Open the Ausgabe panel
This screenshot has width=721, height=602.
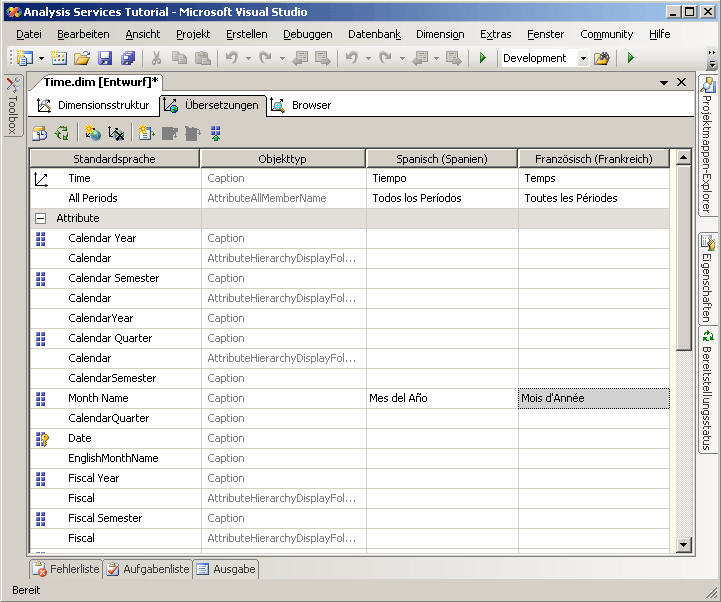coord(225,569)
